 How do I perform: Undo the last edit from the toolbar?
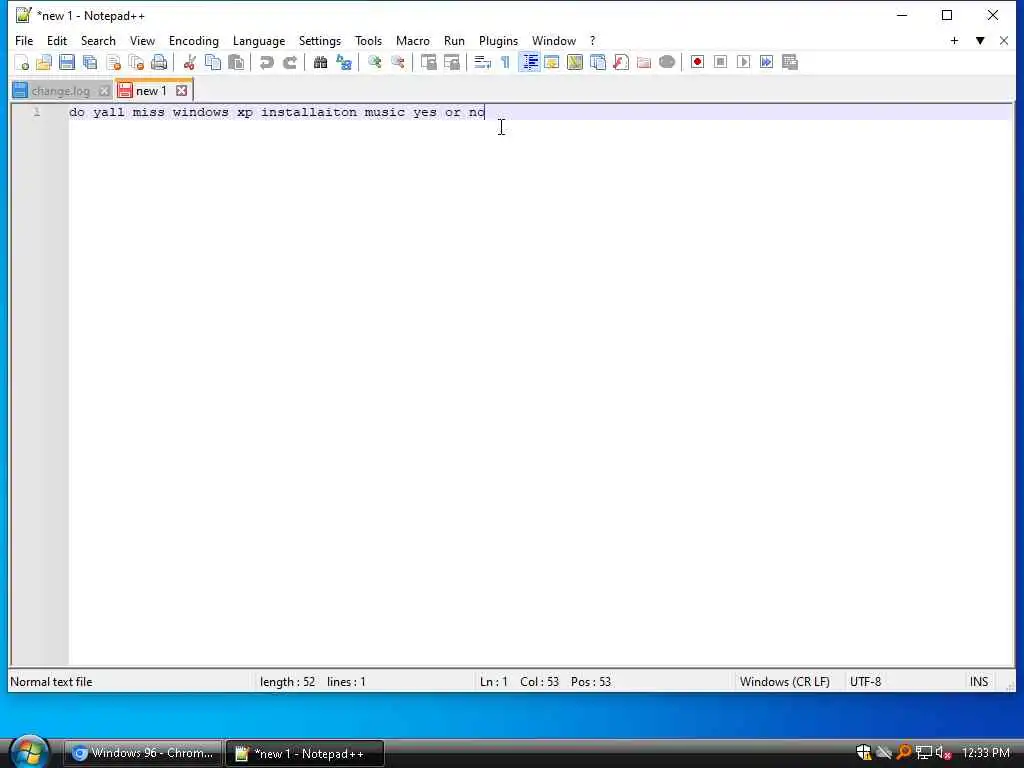[266, 62]
